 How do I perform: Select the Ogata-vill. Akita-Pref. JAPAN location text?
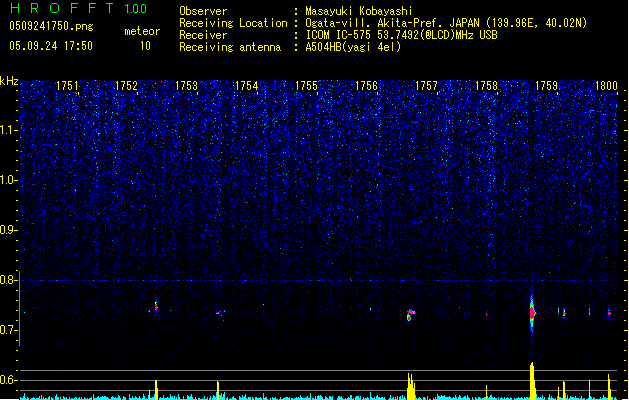coord(446,23)
